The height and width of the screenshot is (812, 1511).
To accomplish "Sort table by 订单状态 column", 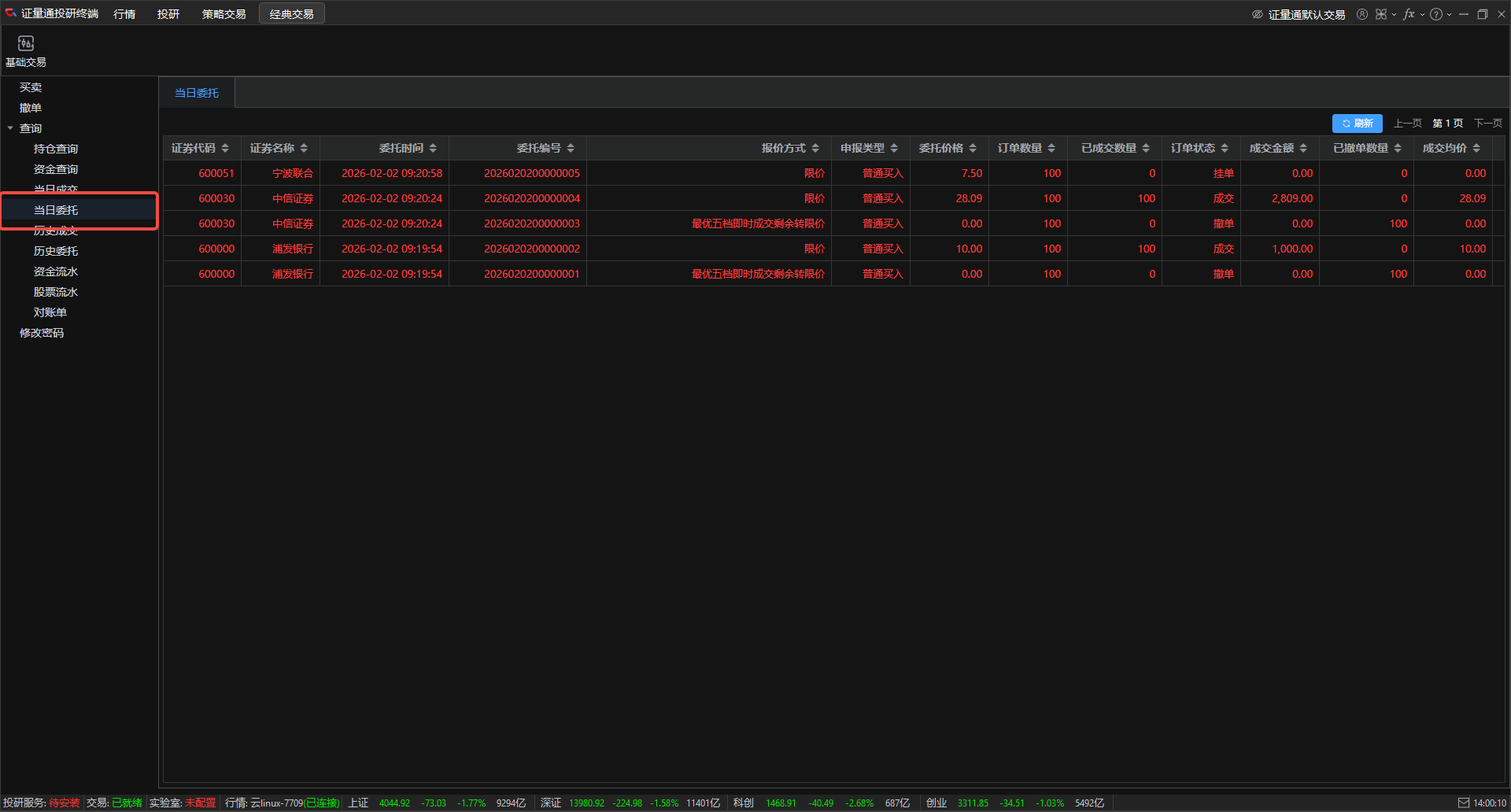I will pyautogui.click(x=1225, y=148).
